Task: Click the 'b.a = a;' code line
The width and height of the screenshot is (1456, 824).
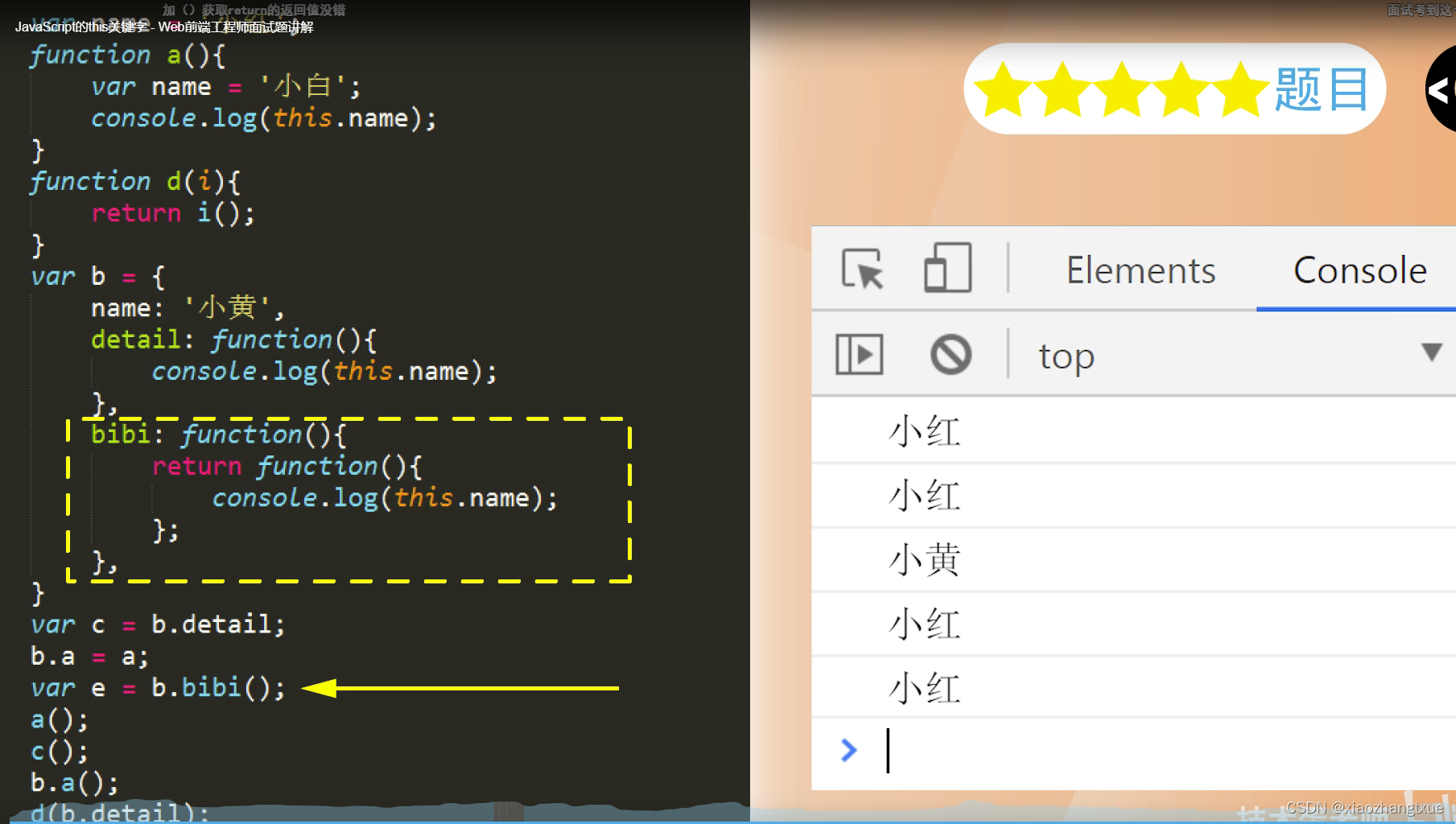Action: pos(89,657)
